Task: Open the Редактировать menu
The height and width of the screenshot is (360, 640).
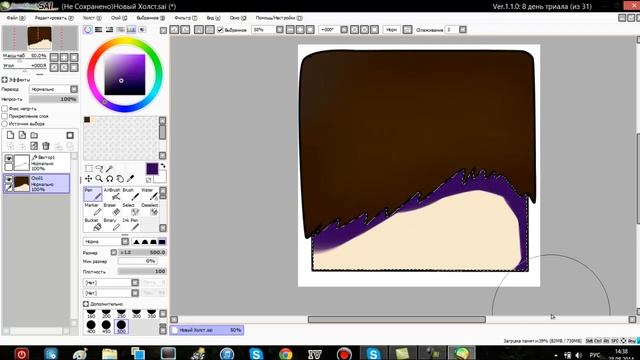Action: (x=54, y=18)
